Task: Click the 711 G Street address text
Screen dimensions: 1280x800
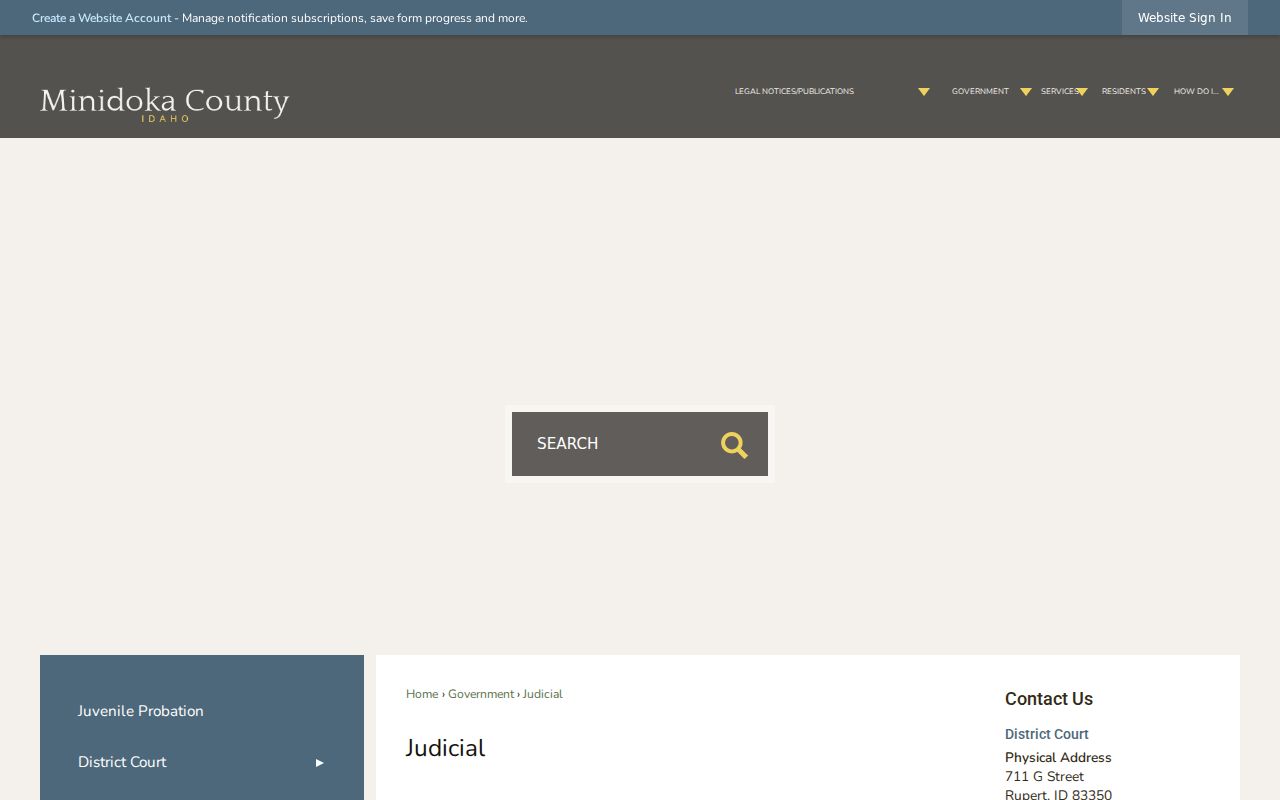Action: pos(1044,776)
